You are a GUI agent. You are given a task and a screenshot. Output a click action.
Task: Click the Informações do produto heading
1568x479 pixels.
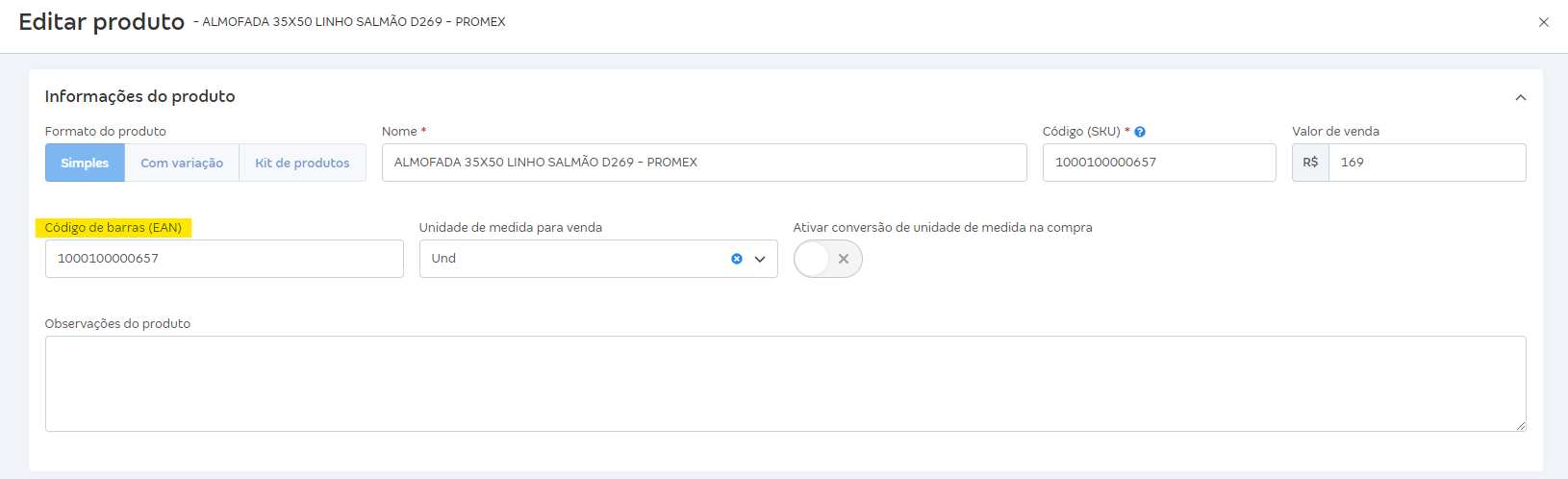(x=140, y=96)
